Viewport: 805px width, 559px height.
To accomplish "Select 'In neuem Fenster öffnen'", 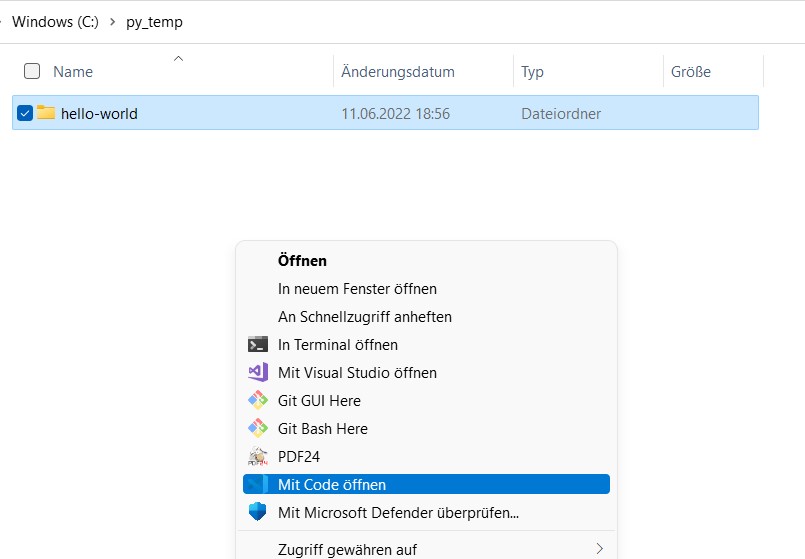I will (357, 289).
